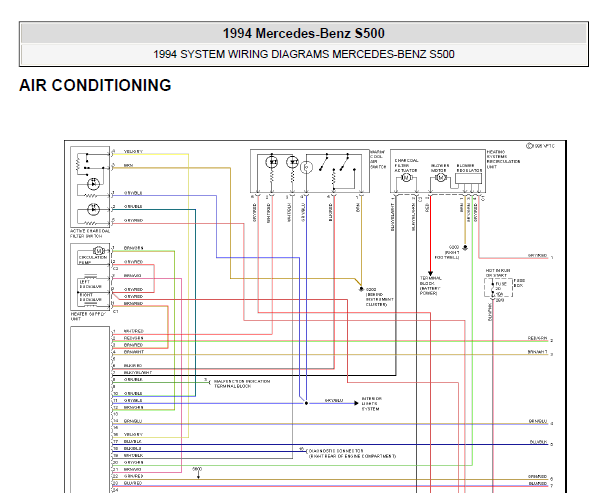Viewport: 603px width, 493px height.
Task: Click the lamp bulb symbol in warm/cool switch
Action: 306,167
